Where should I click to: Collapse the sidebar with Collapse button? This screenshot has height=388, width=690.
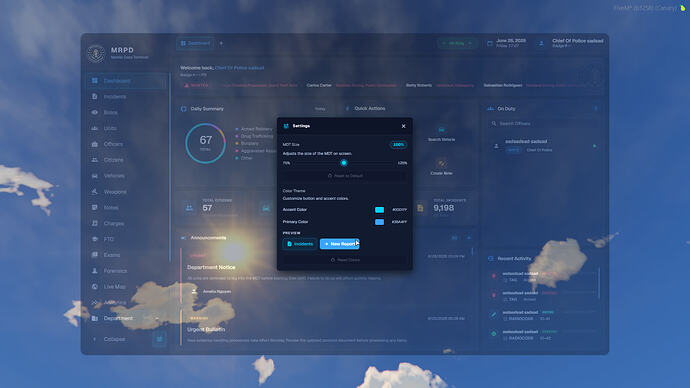(x=109, y=339)
